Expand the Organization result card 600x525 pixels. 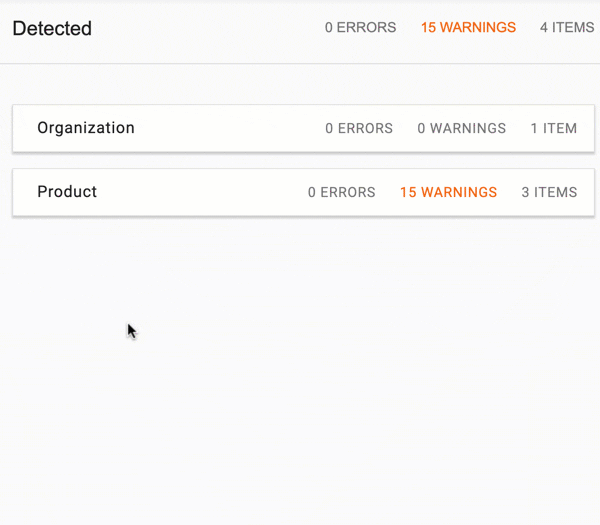303,128
